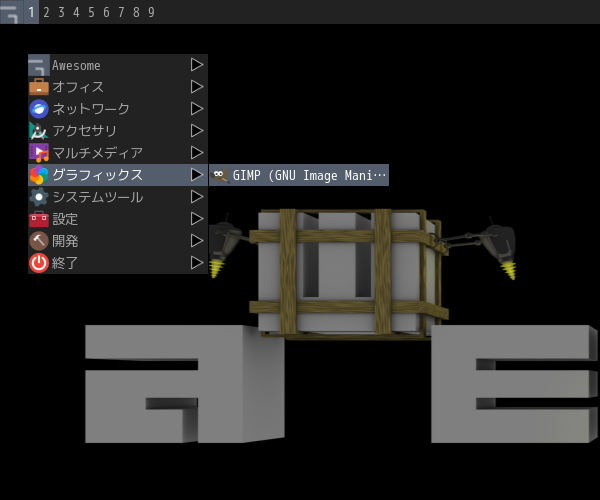Switch to workspace tag 3
This screenshot has width=600, height=500.
click(61, 12)
